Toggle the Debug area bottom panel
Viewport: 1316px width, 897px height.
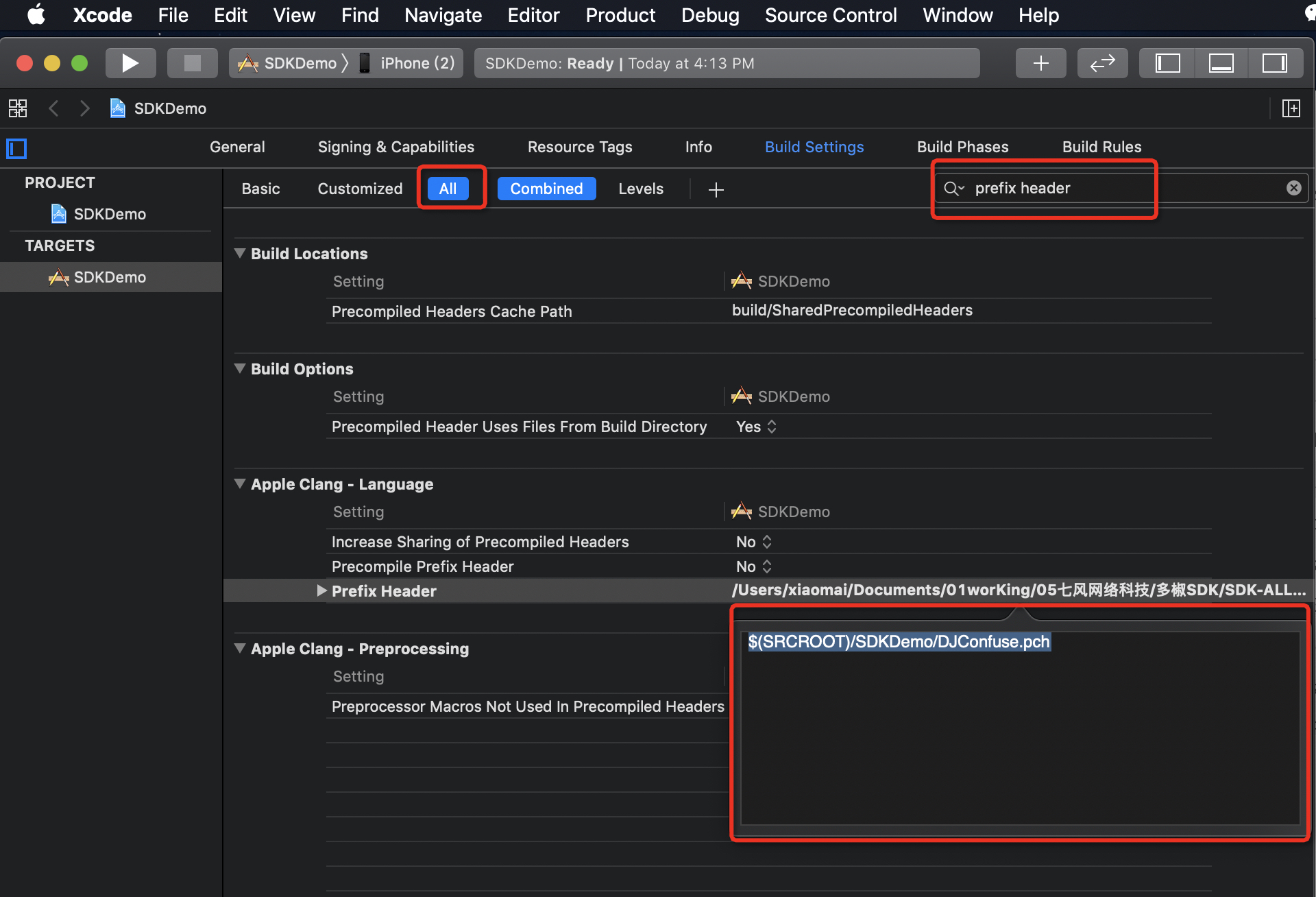tap(1221, 63)
